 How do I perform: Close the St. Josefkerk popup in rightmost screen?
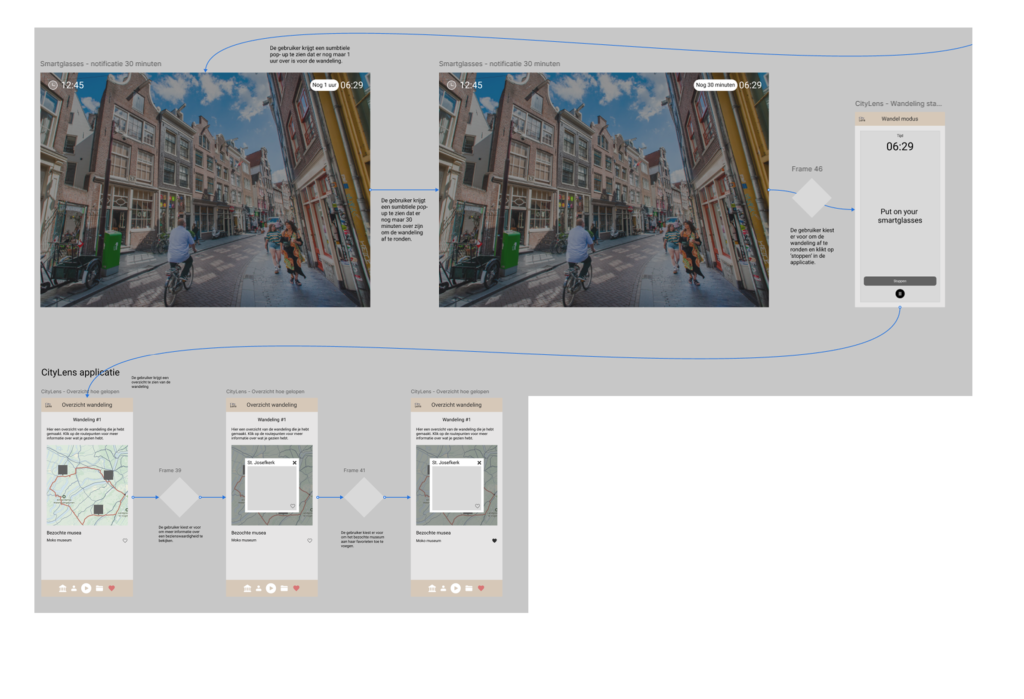pyautogui.click(x=479, y=463)
